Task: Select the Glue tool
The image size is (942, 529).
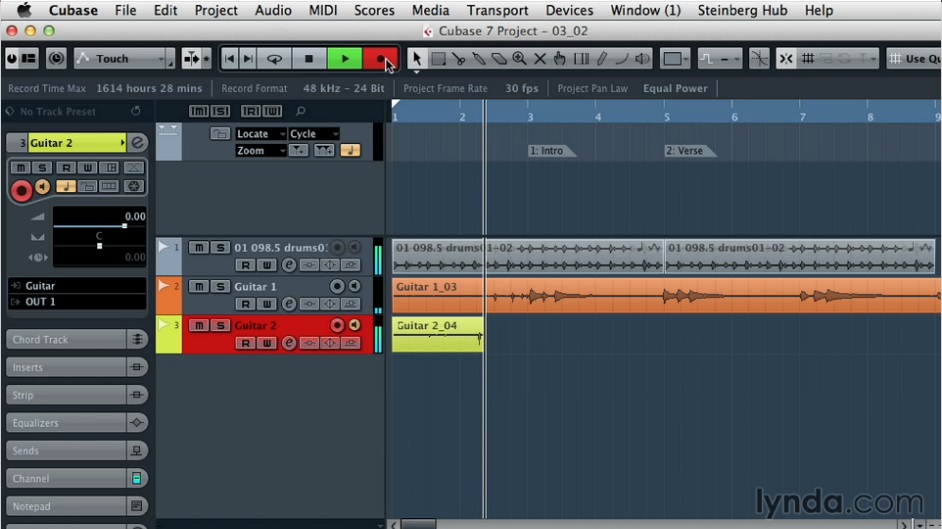Action: pyautogui.click(x=479, y=59)
